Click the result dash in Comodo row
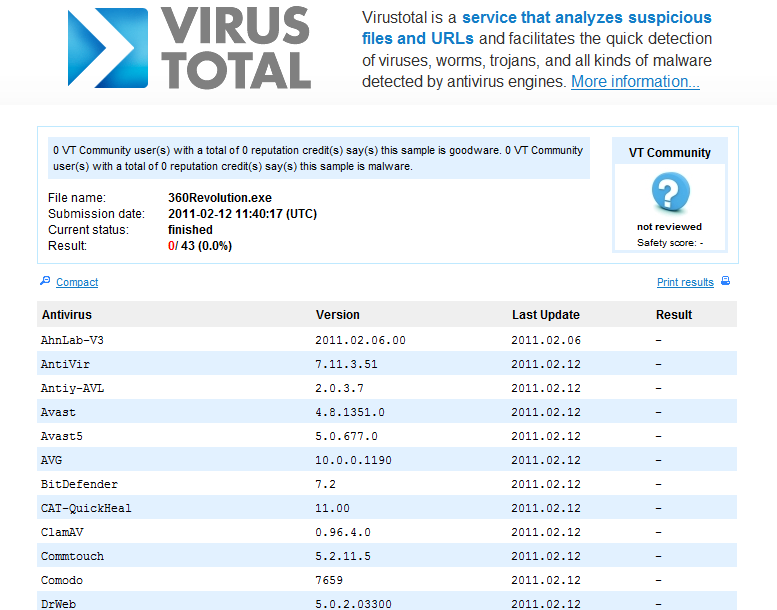777x610 pixels. pos(659,581)
